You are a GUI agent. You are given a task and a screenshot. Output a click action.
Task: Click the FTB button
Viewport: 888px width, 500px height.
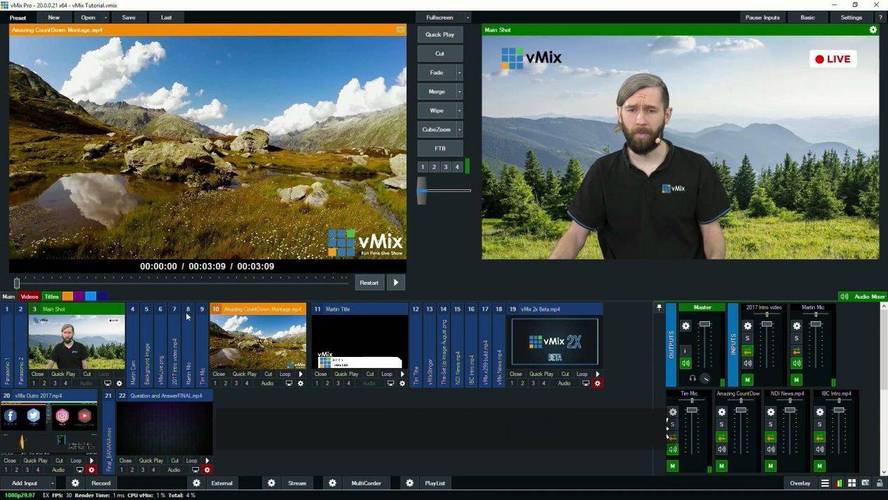(x=440, y=148)
